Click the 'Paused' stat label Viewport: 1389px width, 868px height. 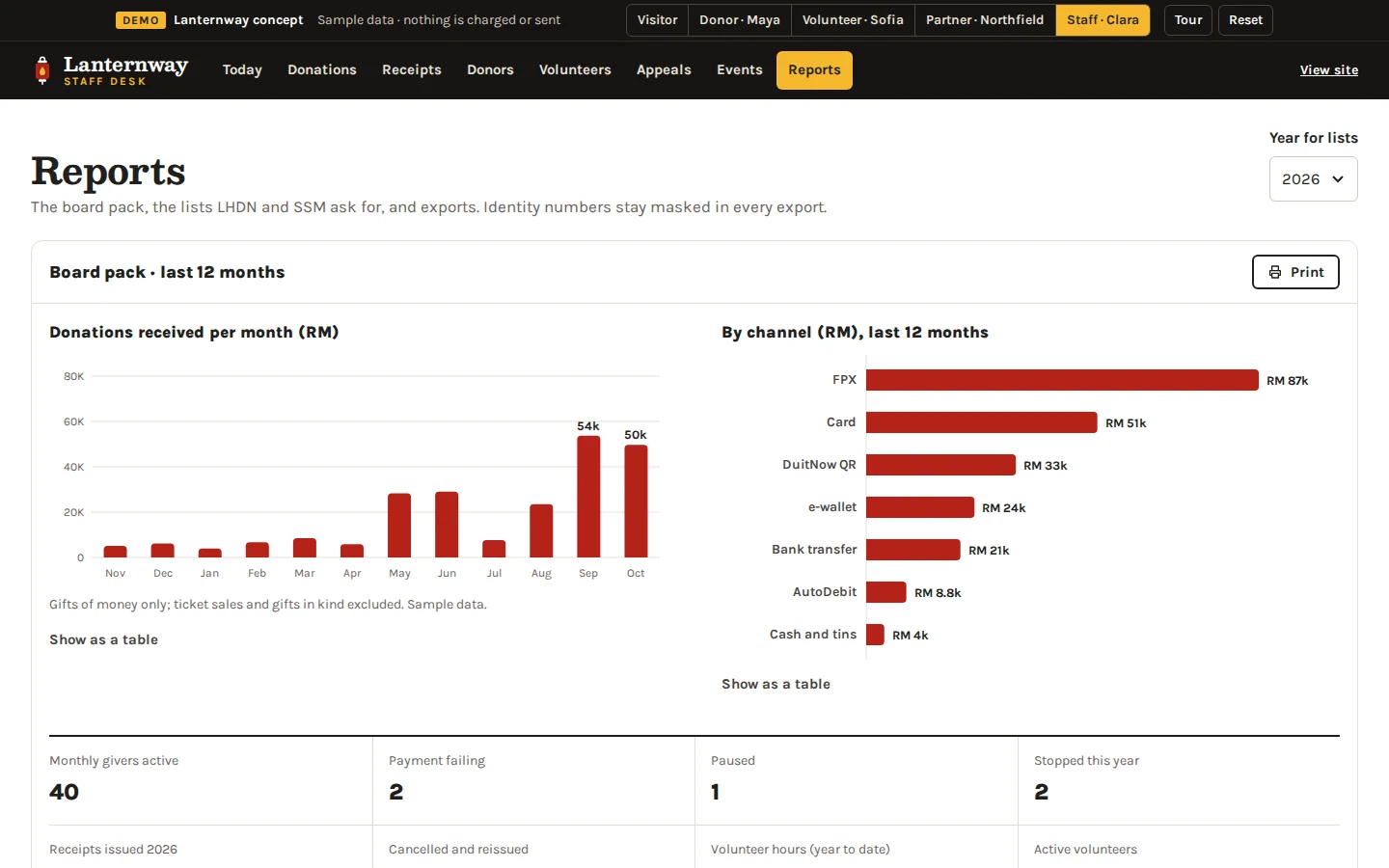(x=733, y=761)
